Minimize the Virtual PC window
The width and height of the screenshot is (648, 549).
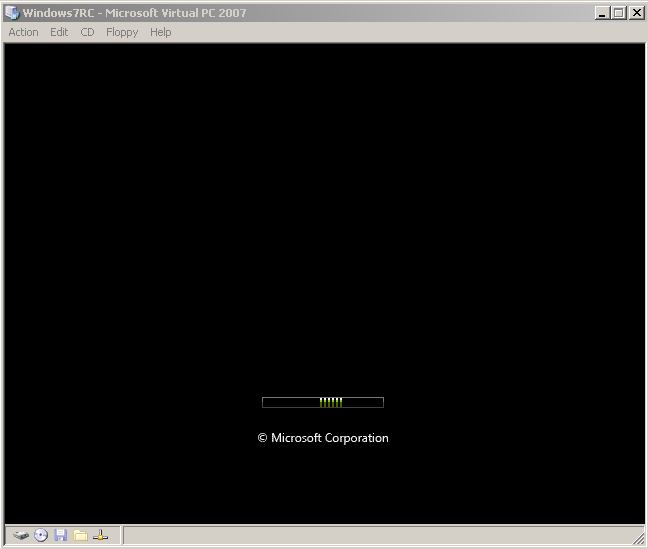point(602,13)
